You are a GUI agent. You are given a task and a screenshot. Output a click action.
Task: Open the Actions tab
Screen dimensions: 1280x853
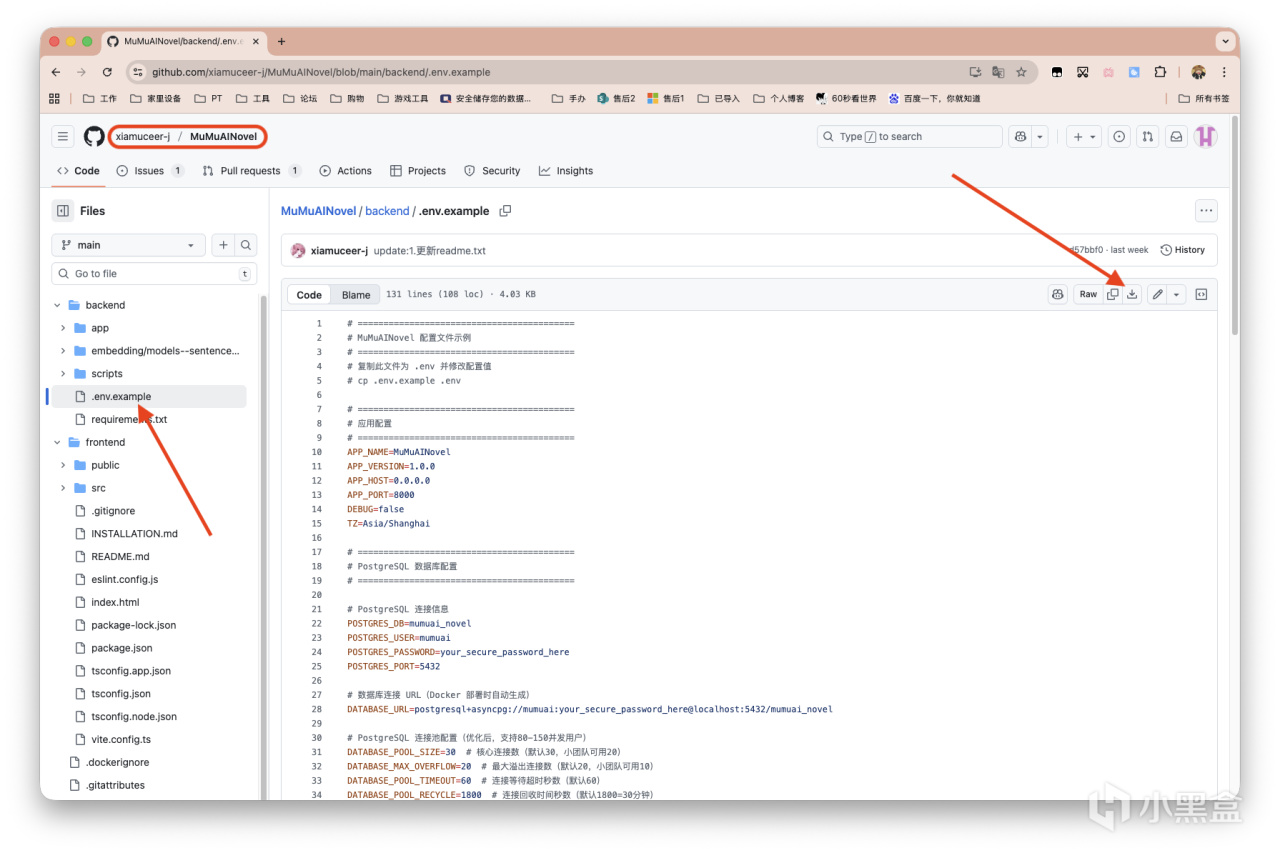345,171
